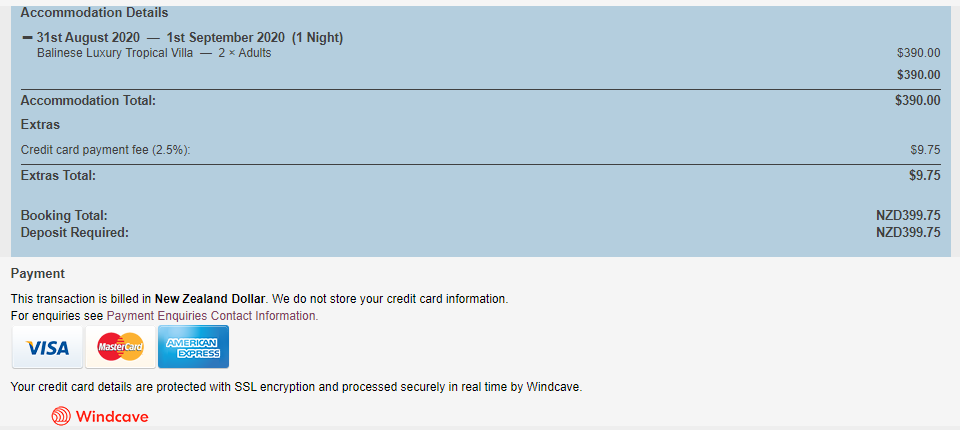Click the bold New Zealand Dollar text
Viewport: 960px width, 430px height.
coord(210,300)
